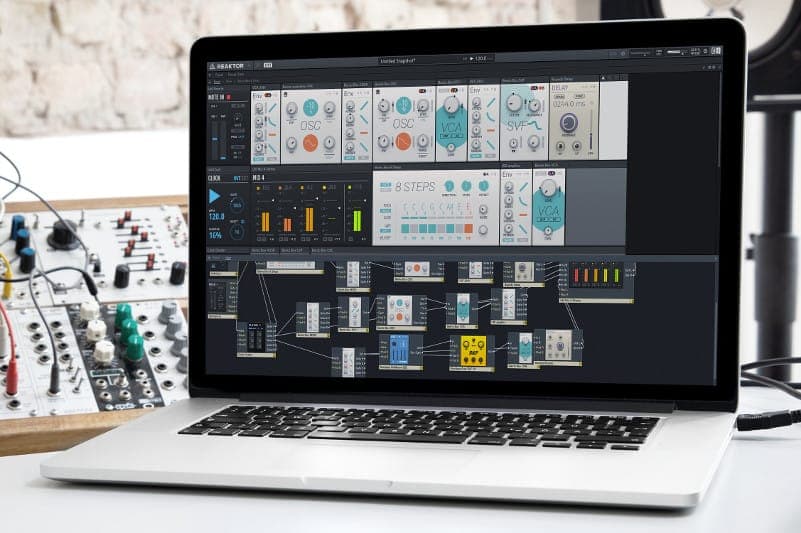Select the orange sawtooth button in the second OSC

click(x=404, y=141)
